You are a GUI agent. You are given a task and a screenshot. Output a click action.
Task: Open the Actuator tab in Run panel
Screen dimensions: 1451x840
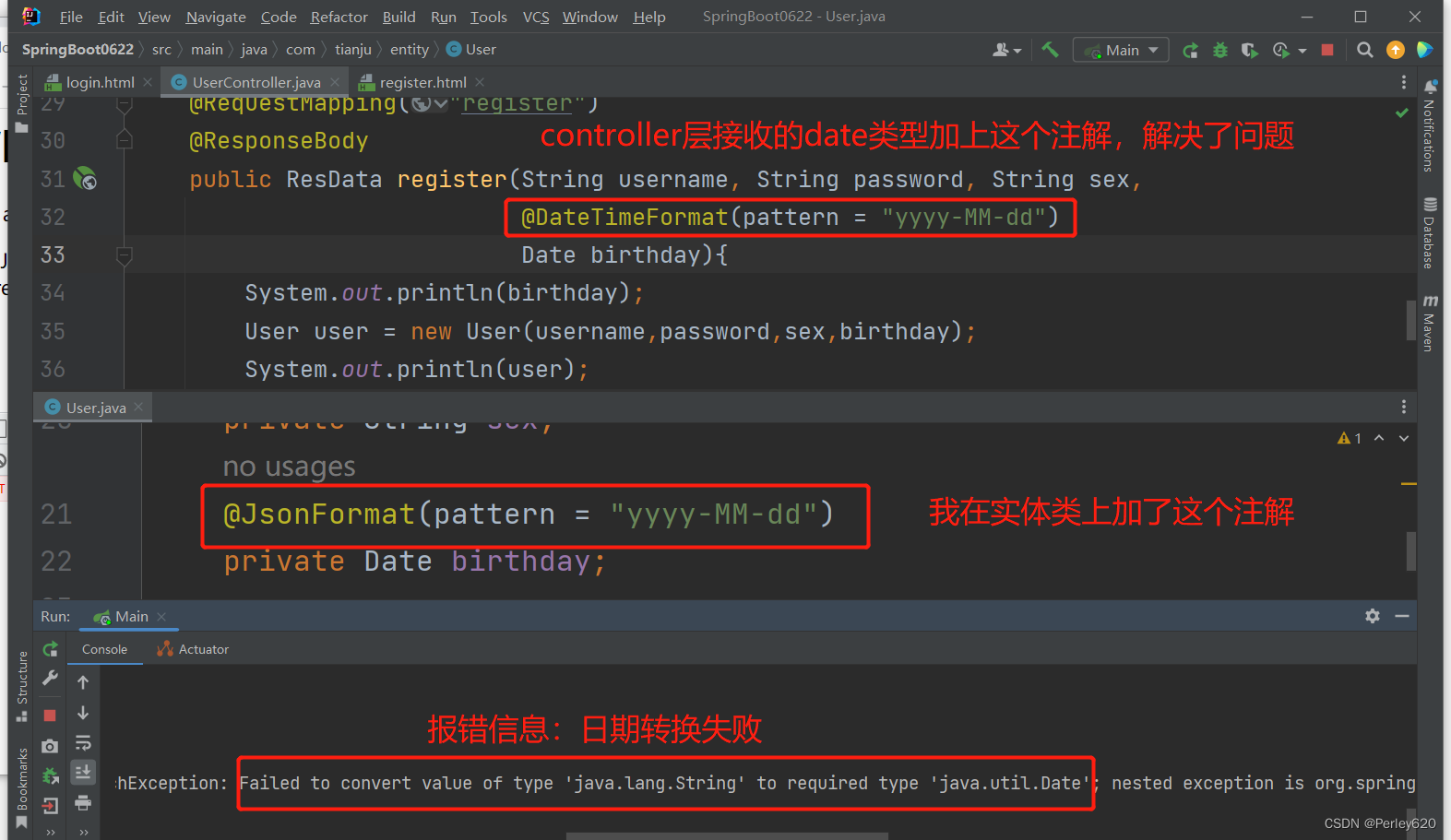coord(193,649)
